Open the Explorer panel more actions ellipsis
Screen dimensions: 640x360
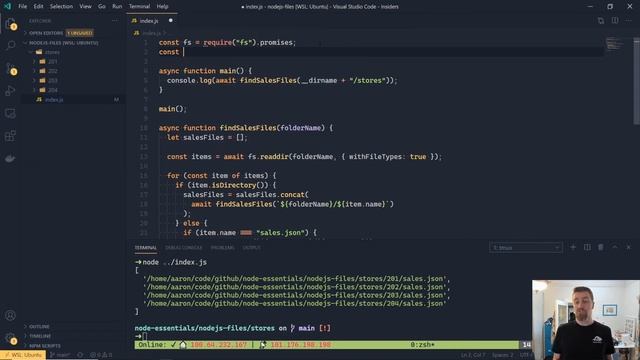pos(115,20)
